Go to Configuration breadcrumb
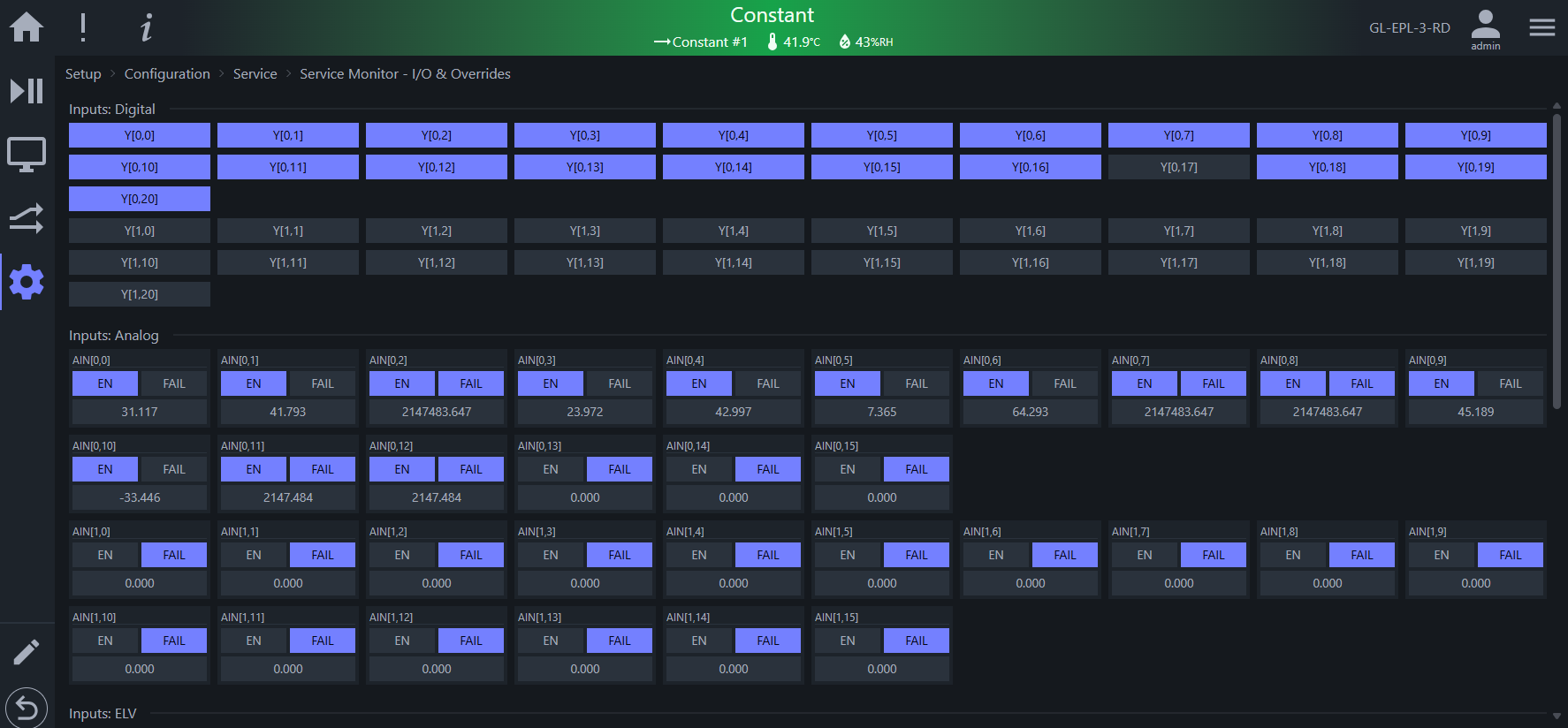 [167, 74]
